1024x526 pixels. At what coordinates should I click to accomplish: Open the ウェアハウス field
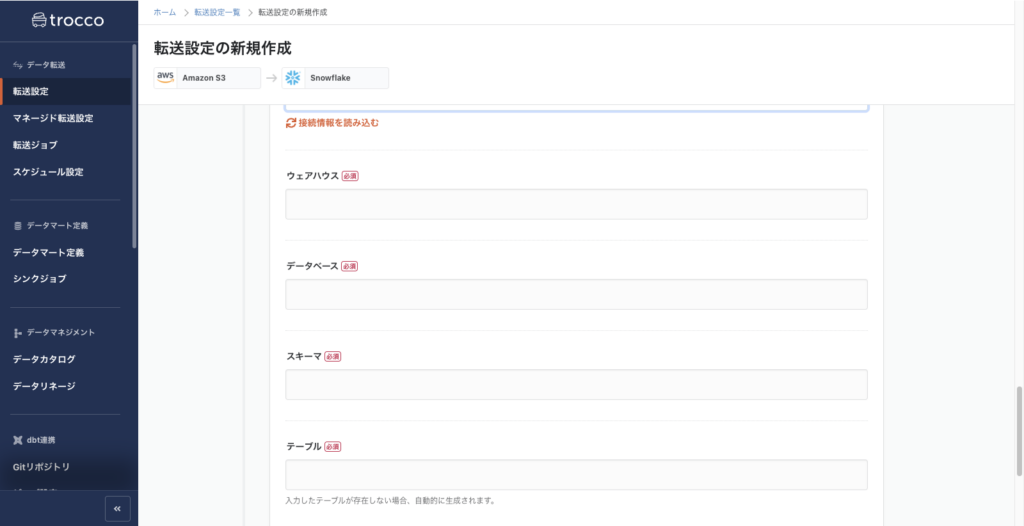[x=576, y=204]
